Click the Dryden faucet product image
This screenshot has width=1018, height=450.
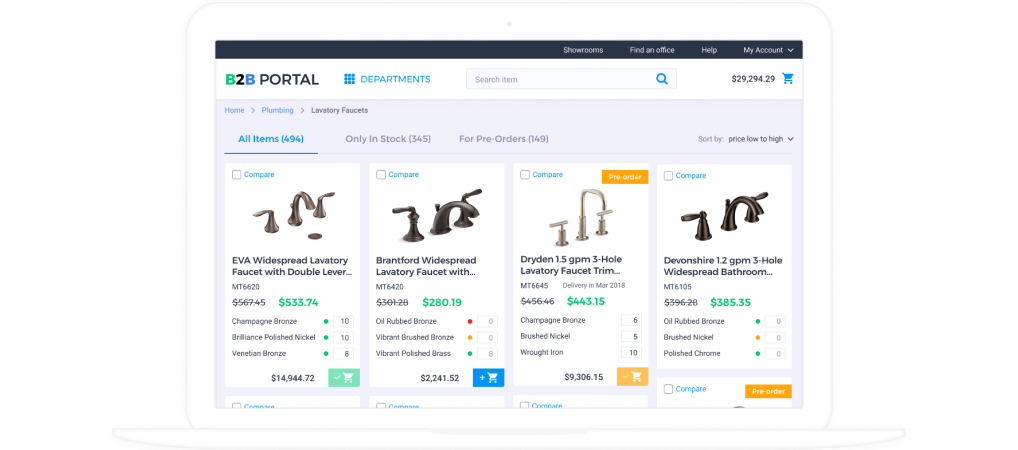(x=581, y=217)
